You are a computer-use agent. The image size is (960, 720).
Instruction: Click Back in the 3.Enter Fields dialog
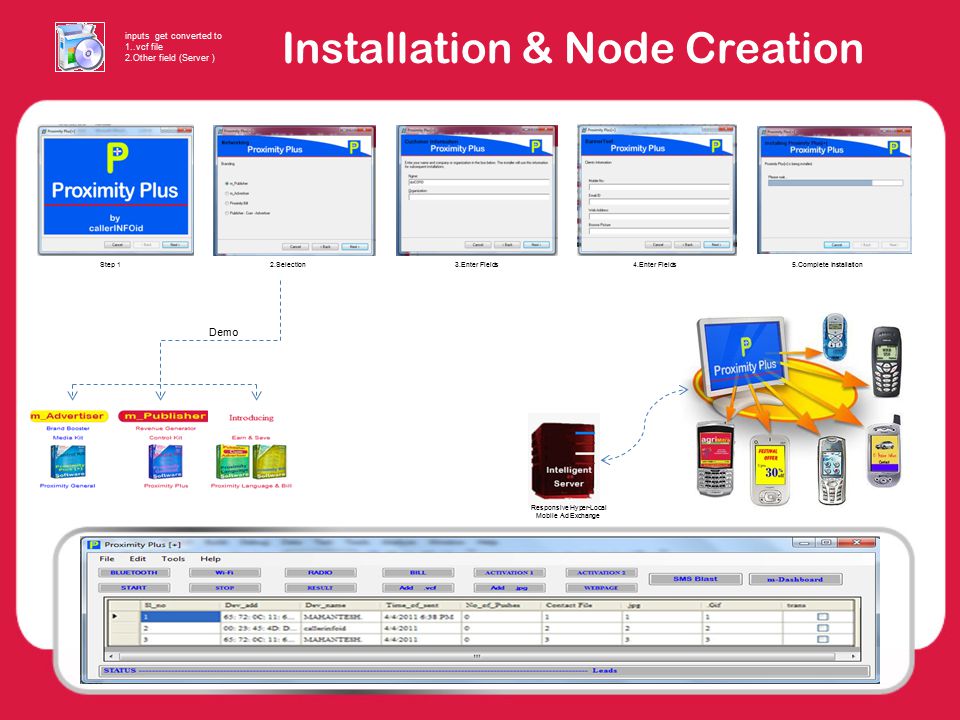[x=508, y=244]
